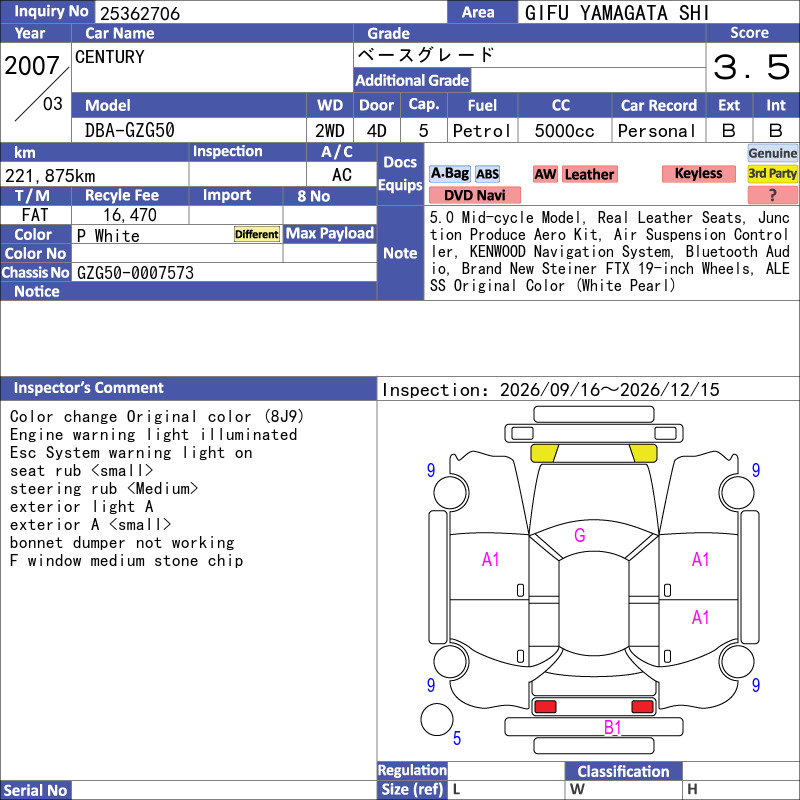
Task: Click the chassis number GZG50-0007573
Action: pyautogui.click(x=135, y=273)
